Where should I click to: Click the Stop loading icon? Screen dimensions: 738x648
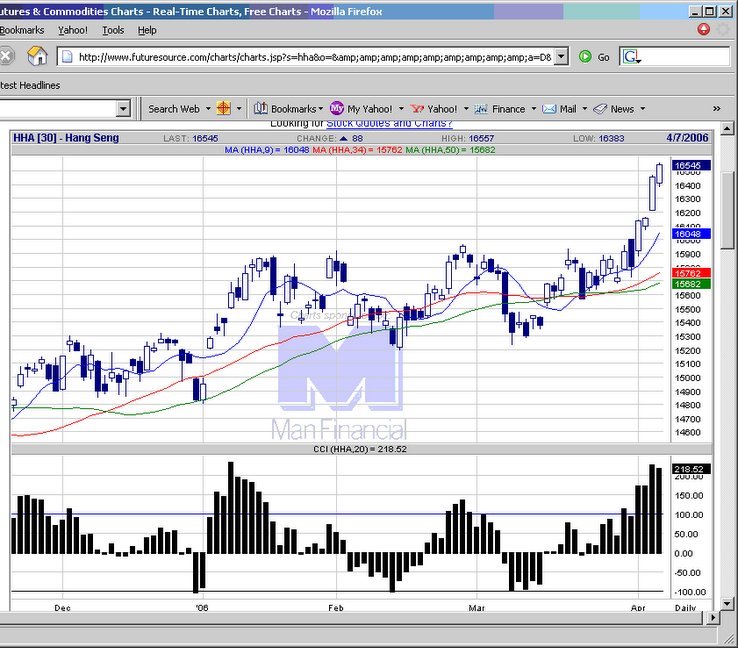[6, 56]
